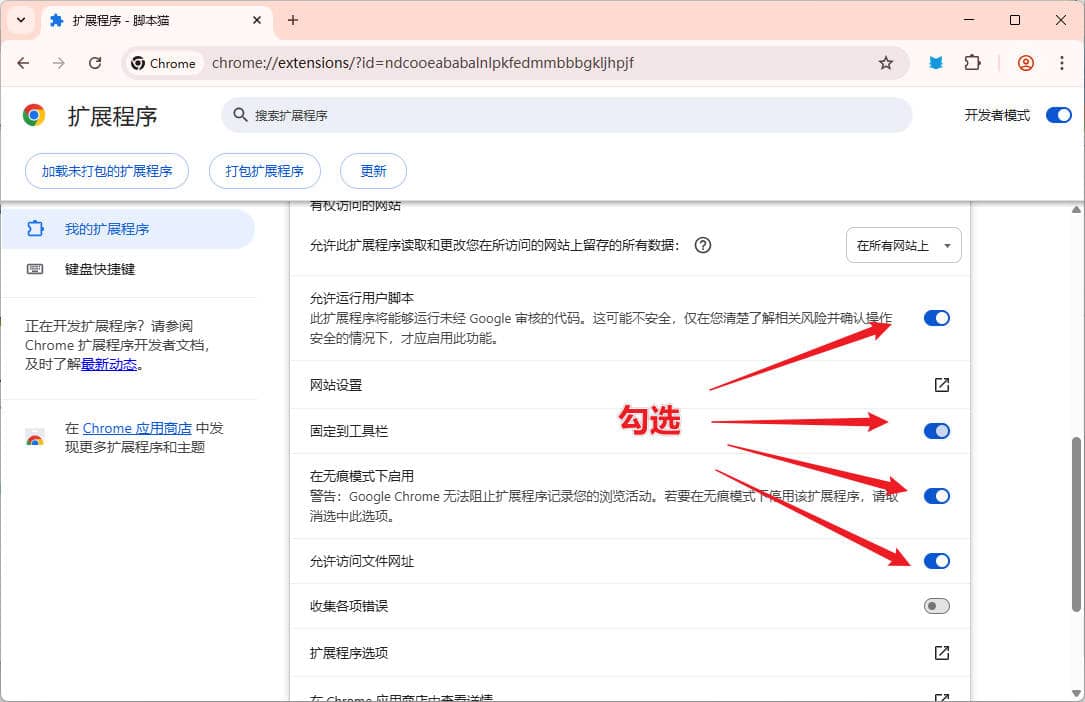The height and width of the screenshot is (702, 1085).
Task: Click the 我的扩展程序 puzzle icon
Action: click(35, 229)
